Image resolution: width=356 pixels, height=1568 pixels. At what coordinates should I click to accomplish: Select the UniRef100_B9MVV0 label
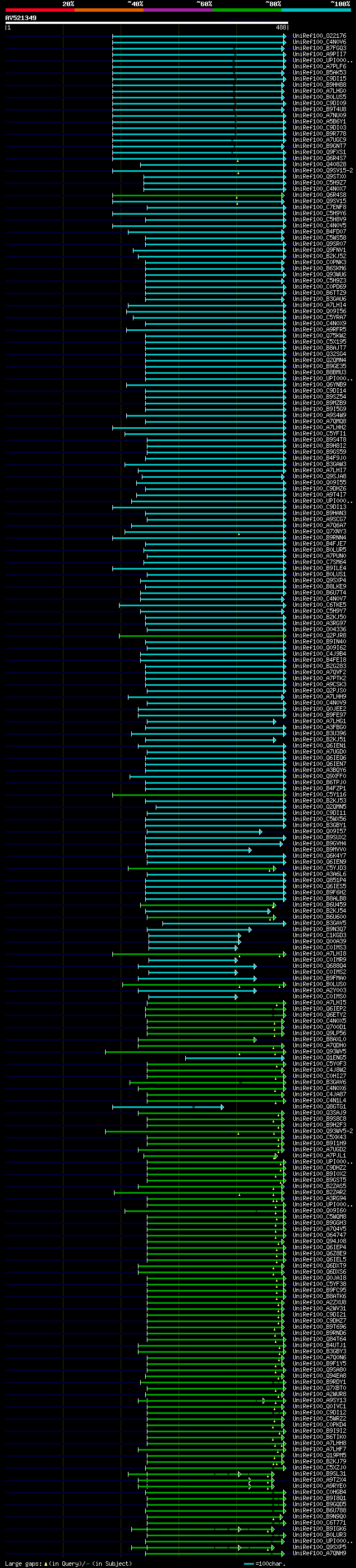pyautogui.click(x=319, y=850)
